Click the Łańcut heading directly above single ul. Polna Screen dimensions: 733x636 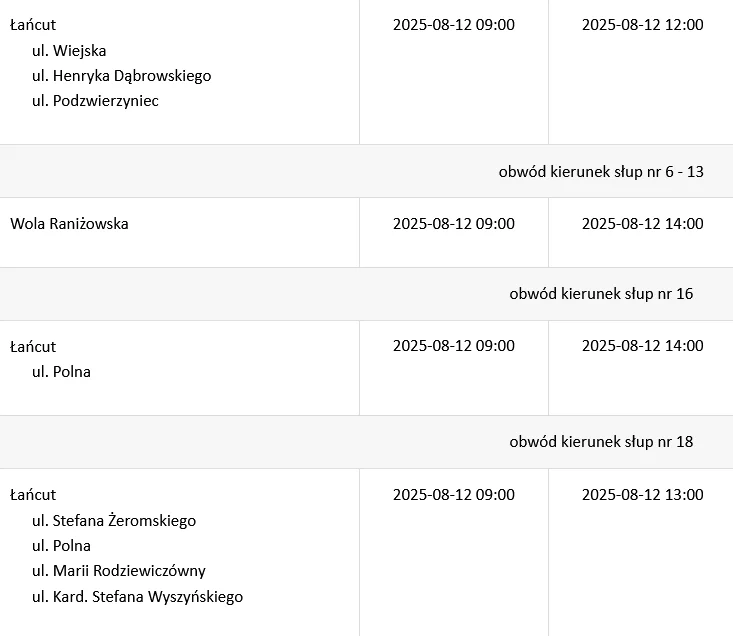pos(33,347)
